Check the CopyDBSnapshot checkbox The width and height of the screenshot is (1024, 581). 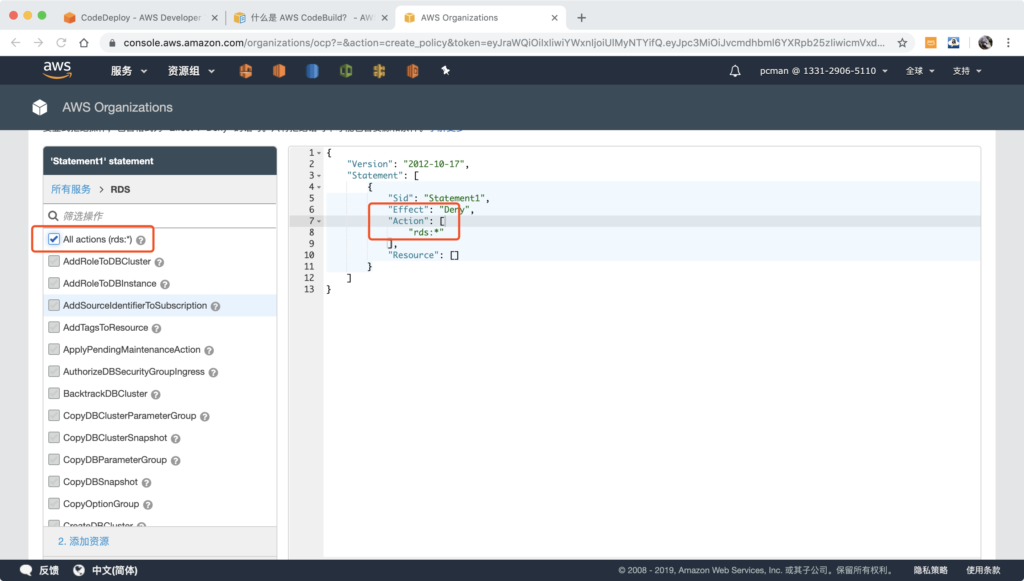coord(54,482)
